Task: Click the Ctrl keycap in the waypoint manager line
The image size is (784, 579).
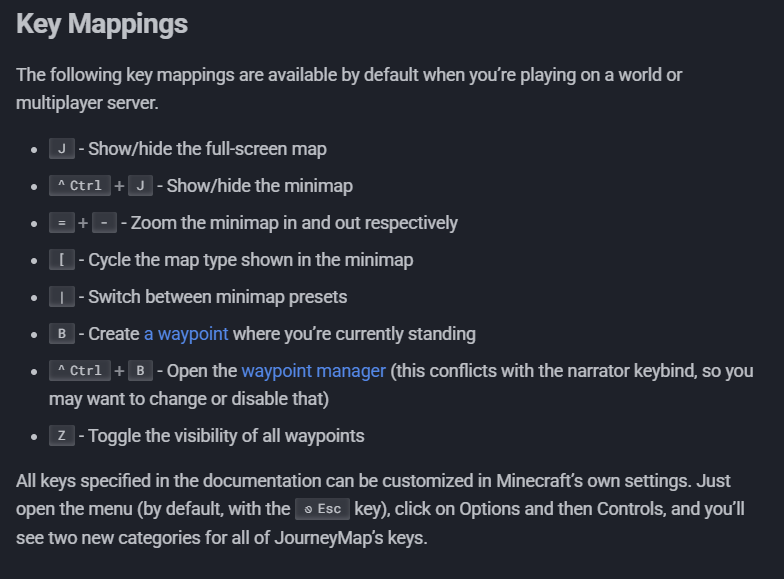Action: 79,371
